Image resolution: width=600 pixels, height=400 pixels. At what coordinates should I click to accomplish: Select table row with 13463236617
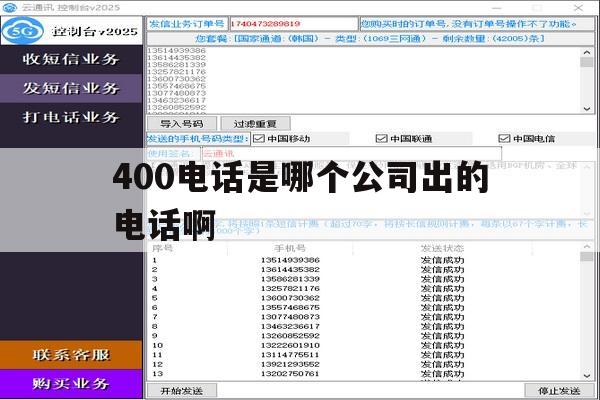pos(364,327)
